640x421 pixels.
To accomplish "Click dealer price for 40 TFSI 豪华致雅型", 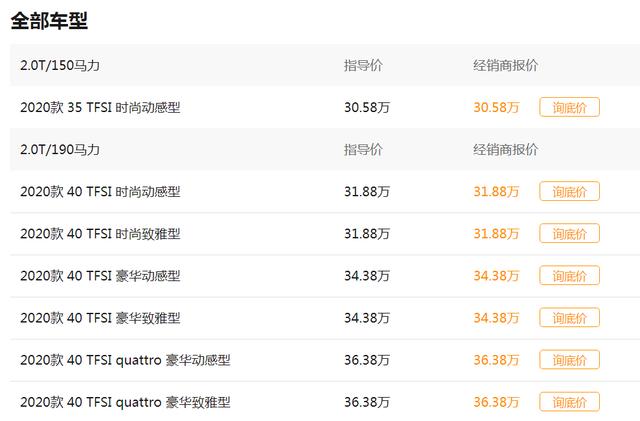I will pos(496,318).
